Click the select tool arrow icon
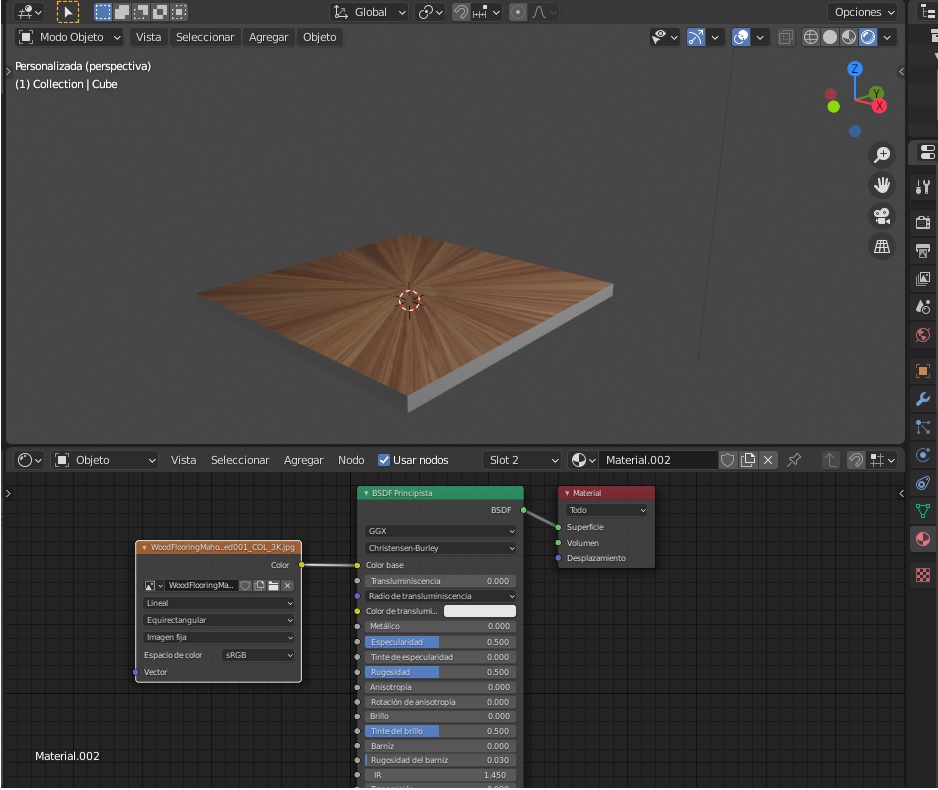The width and height of the screenshot is (938, 790). [x=68, y=12]
